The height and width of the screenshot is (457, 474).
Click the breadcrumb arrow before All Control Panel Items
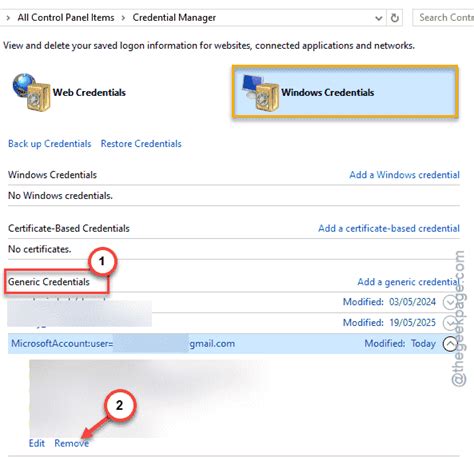click(x=8, y=18)
